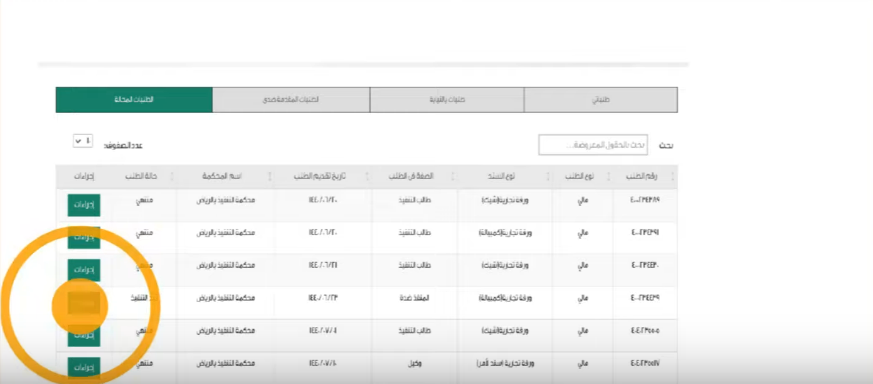The height and width of the screenshot is (384, 873).
Task: Open إجراءات for the وكيل request row
Action: (x=84, y=368)
